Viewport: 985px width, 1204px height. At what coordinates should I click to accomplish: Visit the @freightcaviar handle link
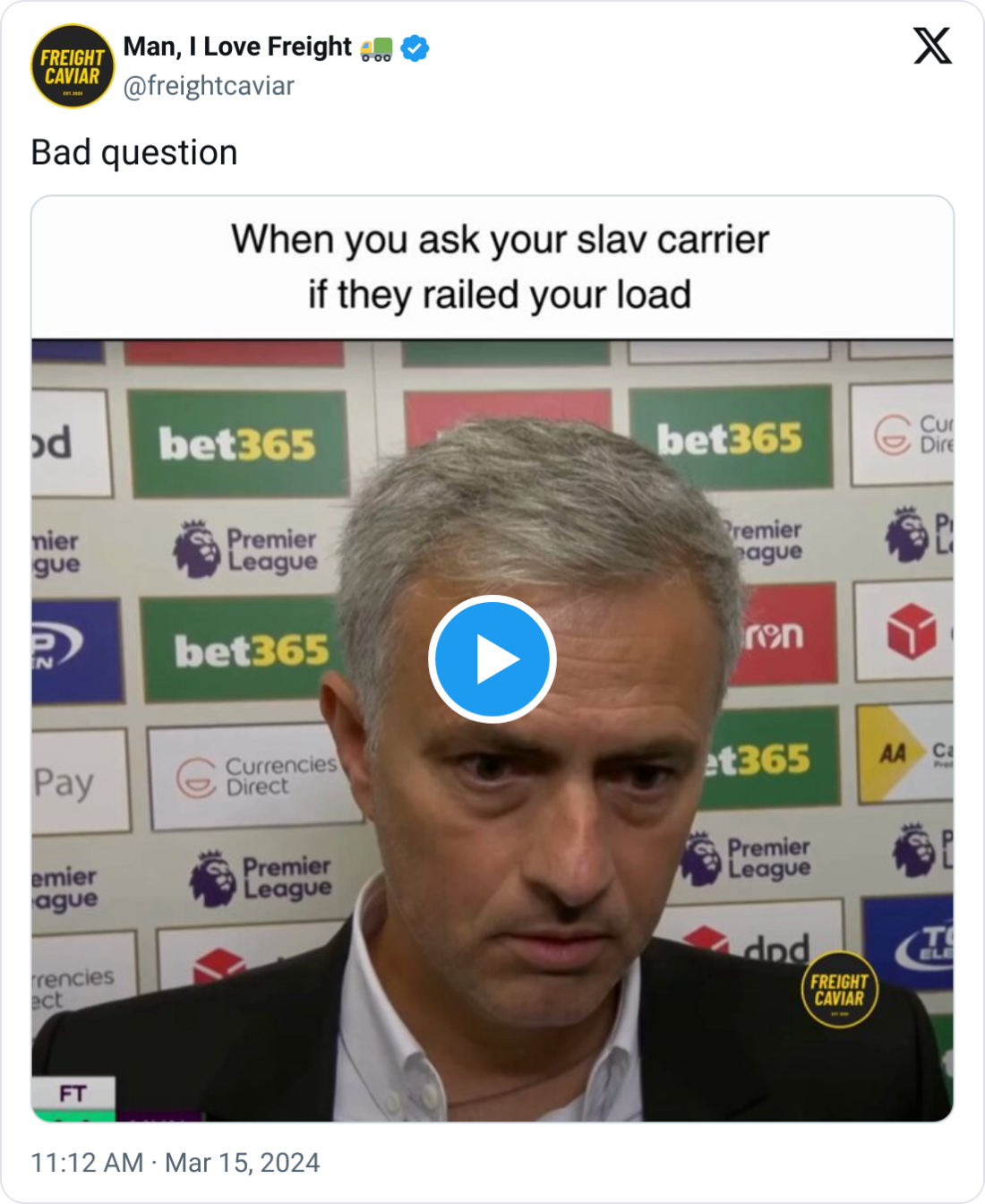point(209,86)
